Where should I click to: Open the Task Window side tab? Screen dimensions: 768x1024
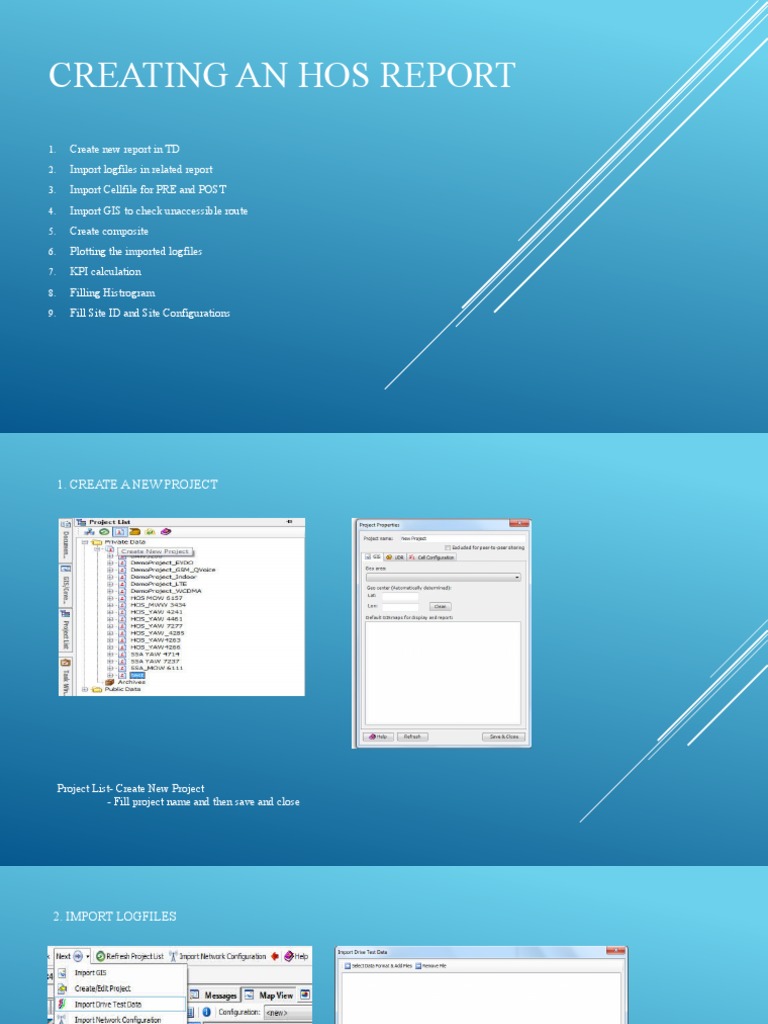[x=65, y=676]
